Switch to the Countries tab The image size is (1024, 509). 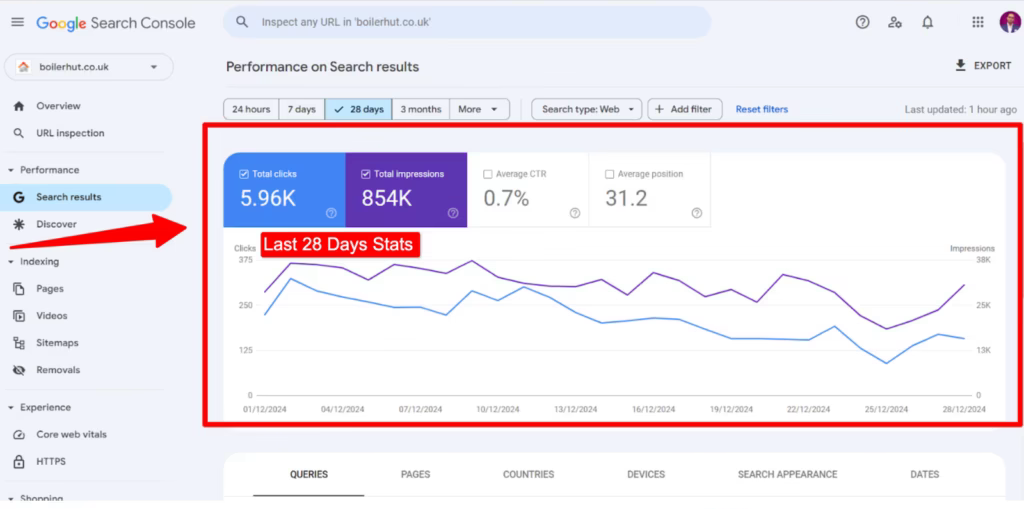tap(528, 474)
